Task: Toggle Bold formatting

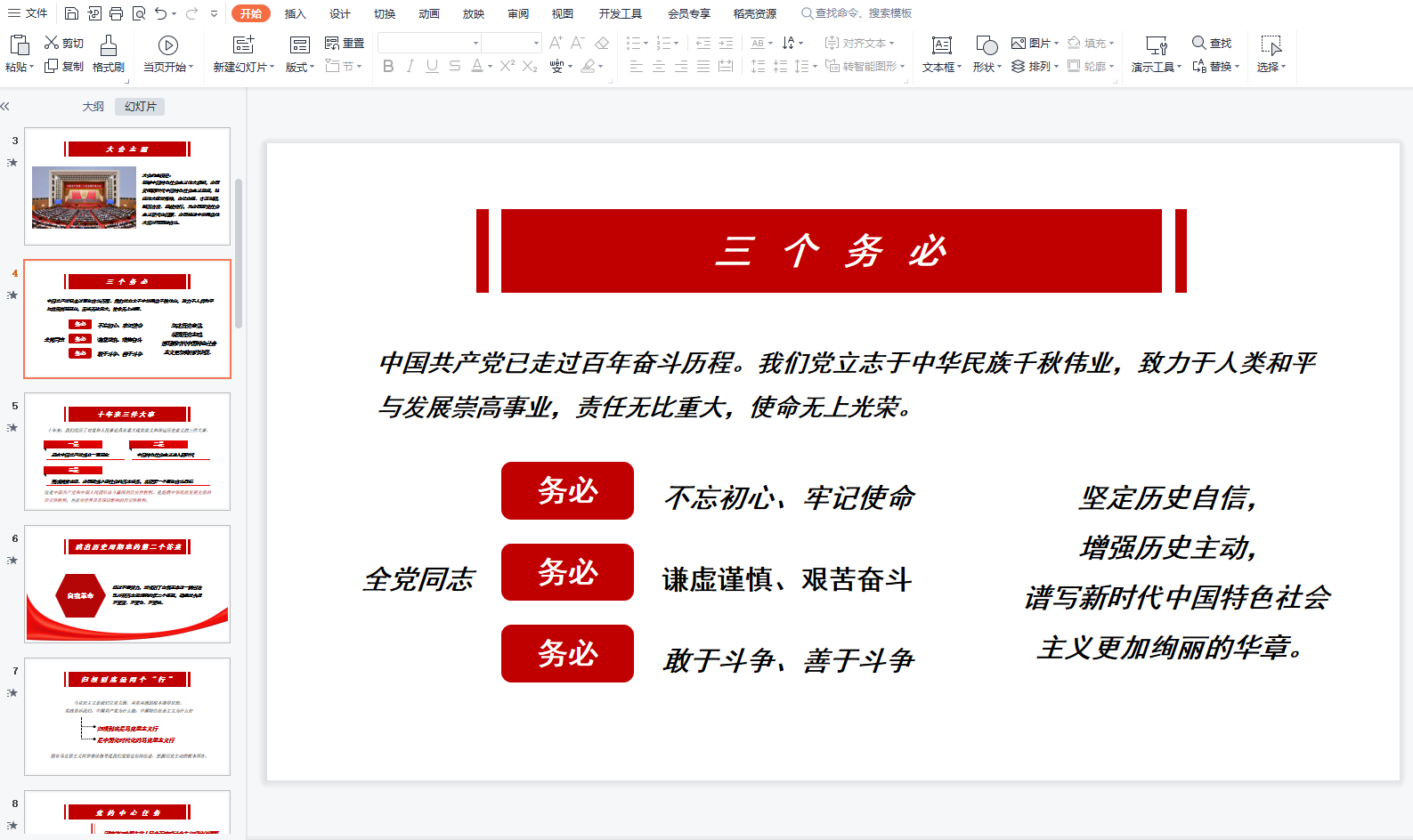Action: click(x=388, y=66)
